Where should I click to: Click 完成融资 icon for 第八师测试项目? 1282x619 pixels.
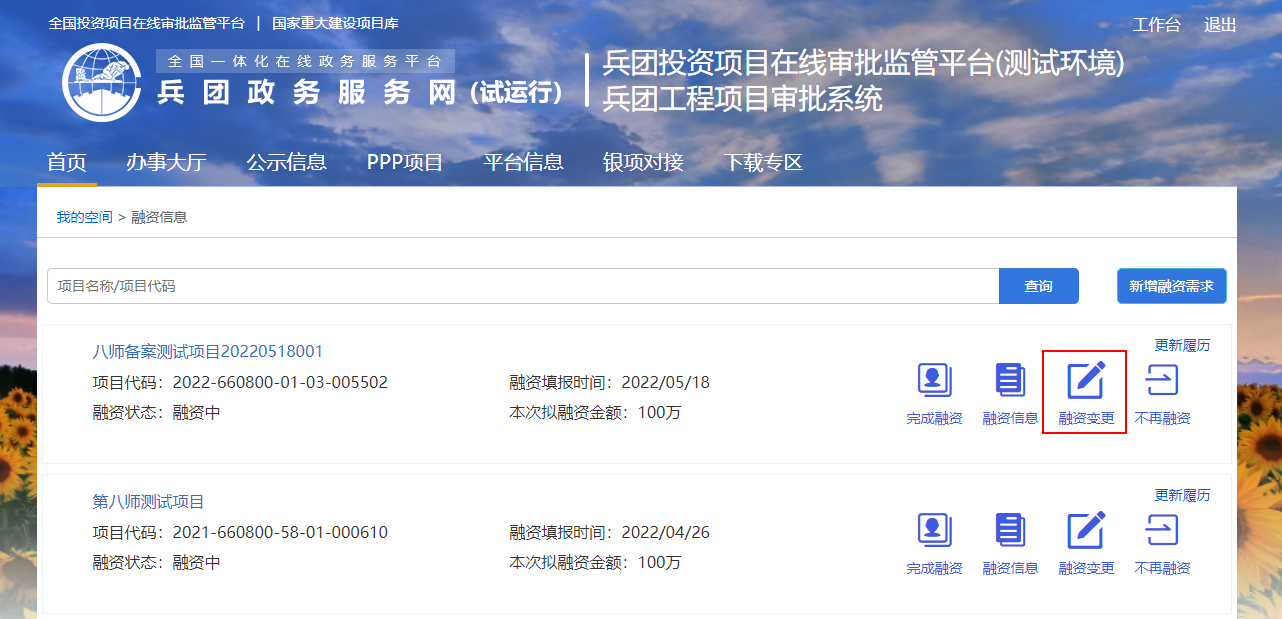934,531
